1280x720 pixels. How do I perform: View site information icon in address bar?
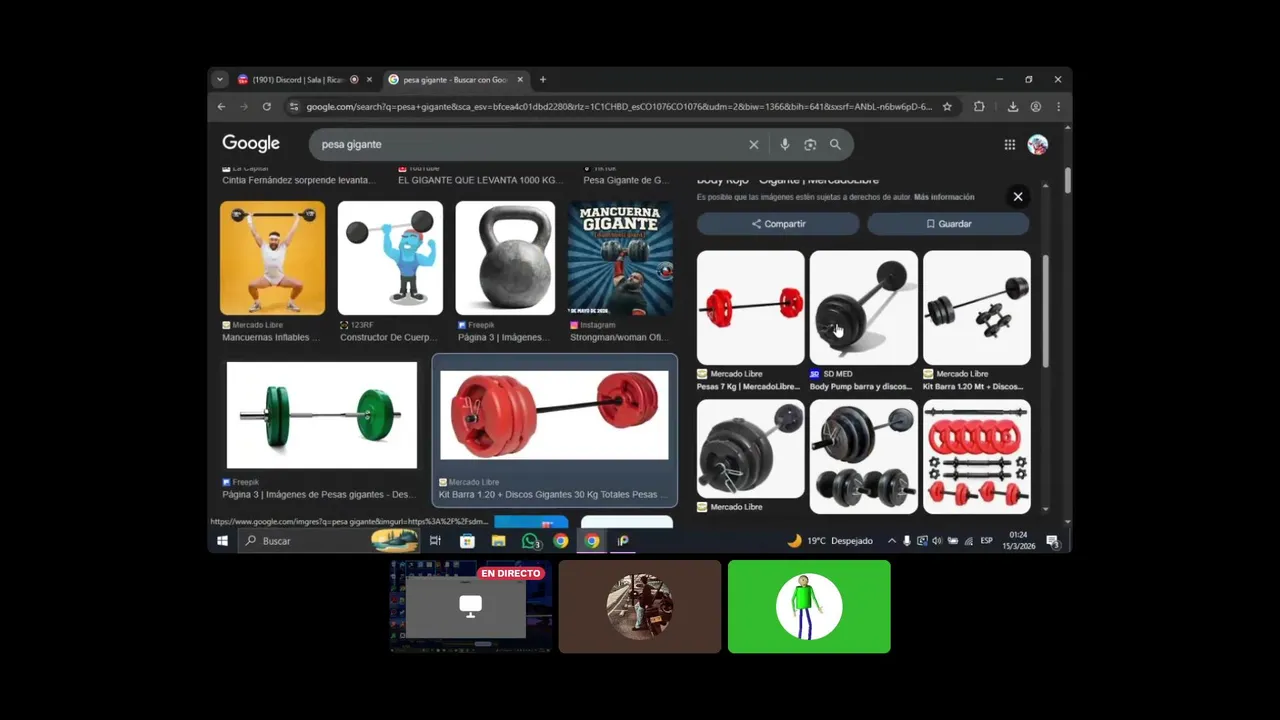click(293, 106)
